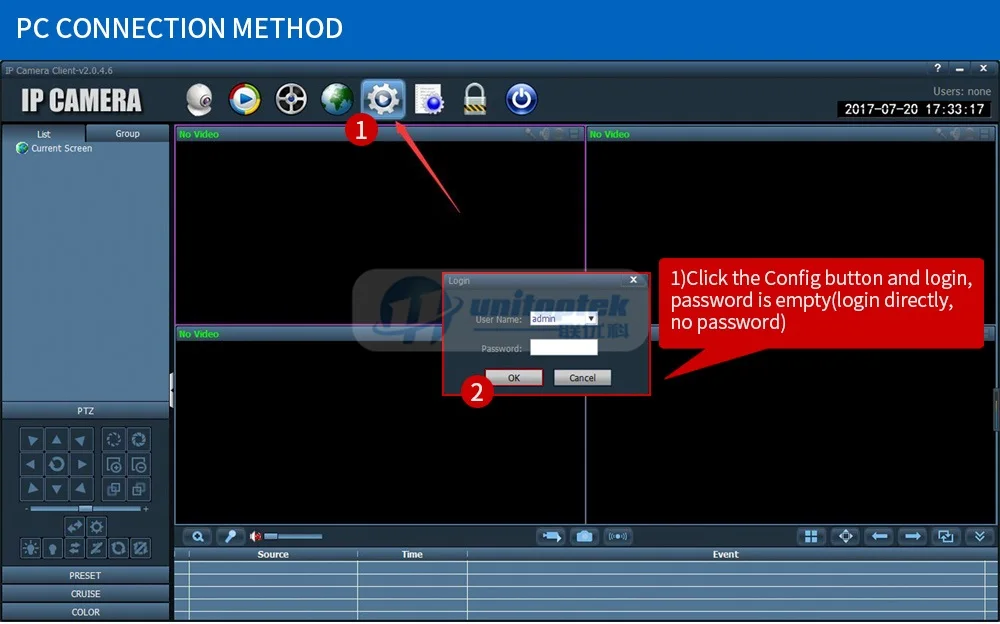
Task: Click the focus near overlapping squares icon
Action: [114, 489]
